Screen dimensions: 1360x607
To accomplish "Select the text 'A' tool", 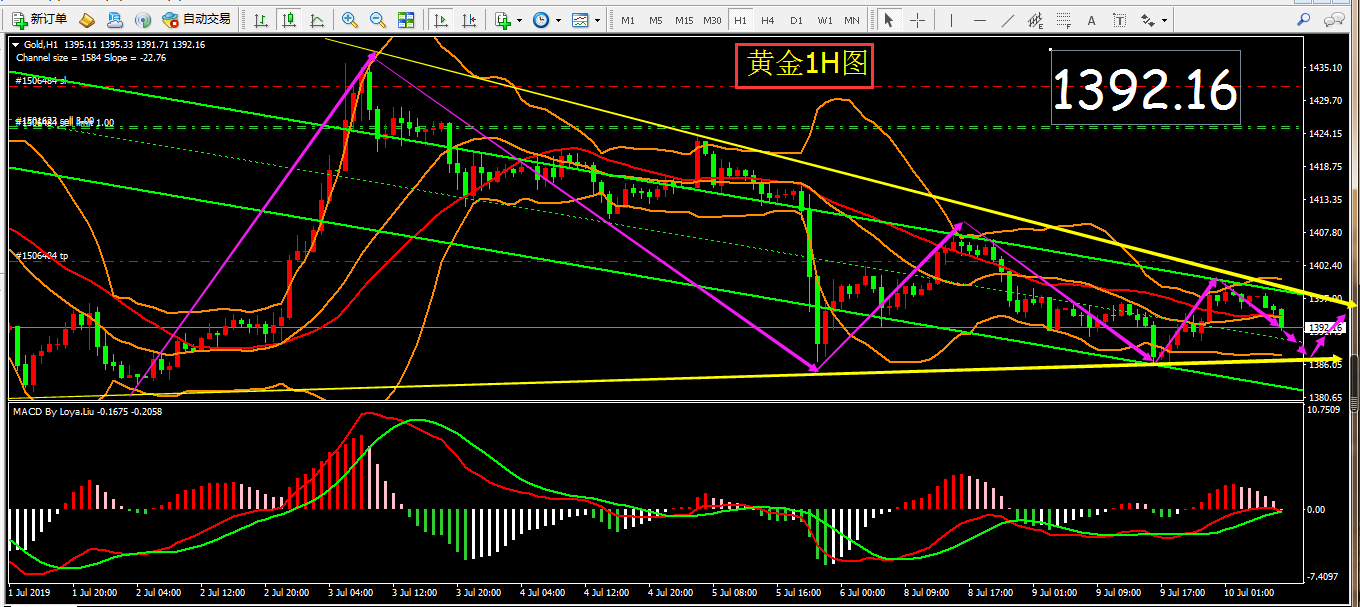I will (x=1090, y=19).
